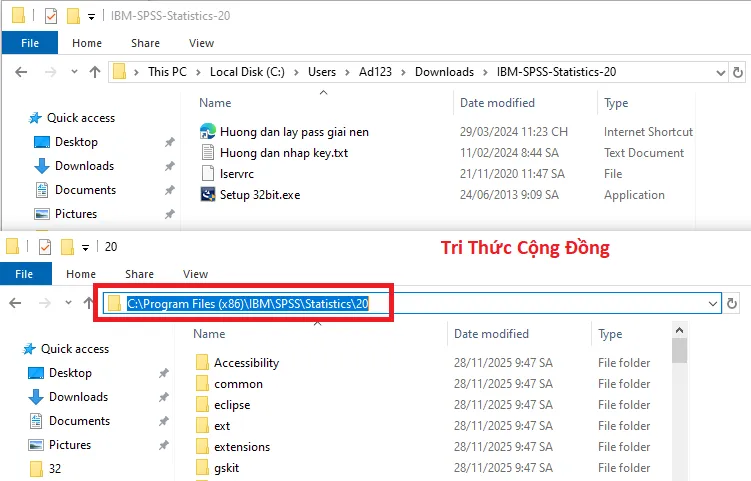751x481 pixels.
Task: Open the File tab in IBM-SPSS-Statistics-20 window
Action: 30,43
